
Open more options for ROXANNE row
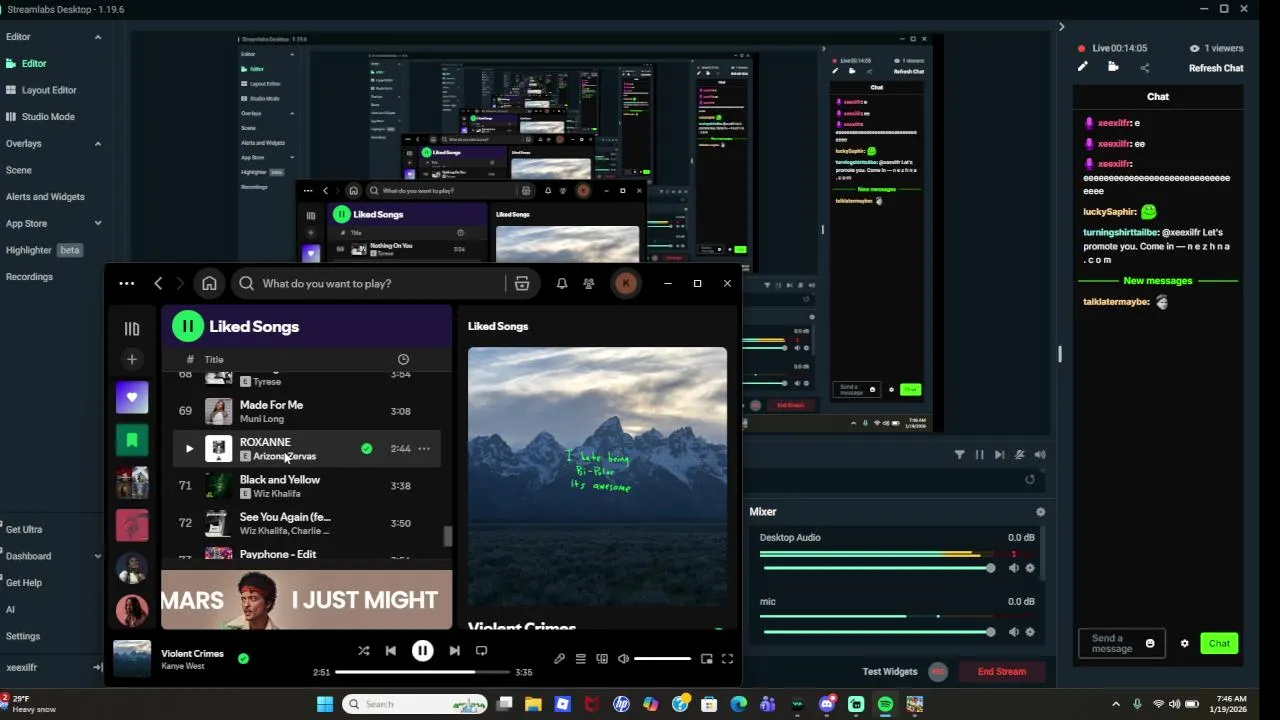424,449
